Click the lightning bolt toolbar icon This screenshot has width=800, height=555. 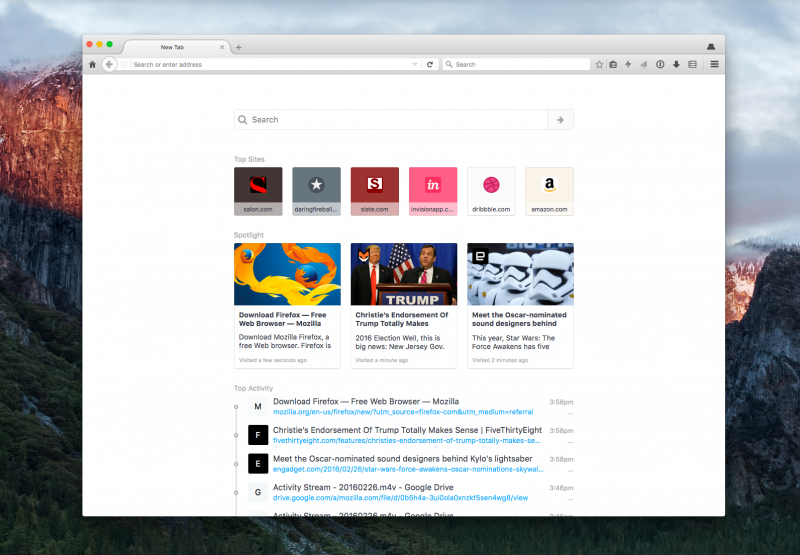click(629, 64)
